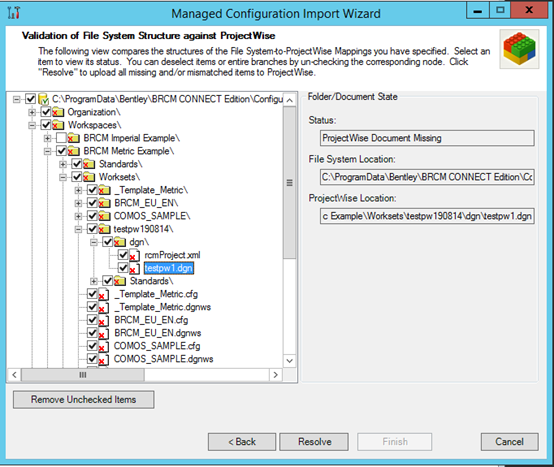Cancel the import wizard
The width and height of the screenshot is (554, 467).
(x=509, y=442)
